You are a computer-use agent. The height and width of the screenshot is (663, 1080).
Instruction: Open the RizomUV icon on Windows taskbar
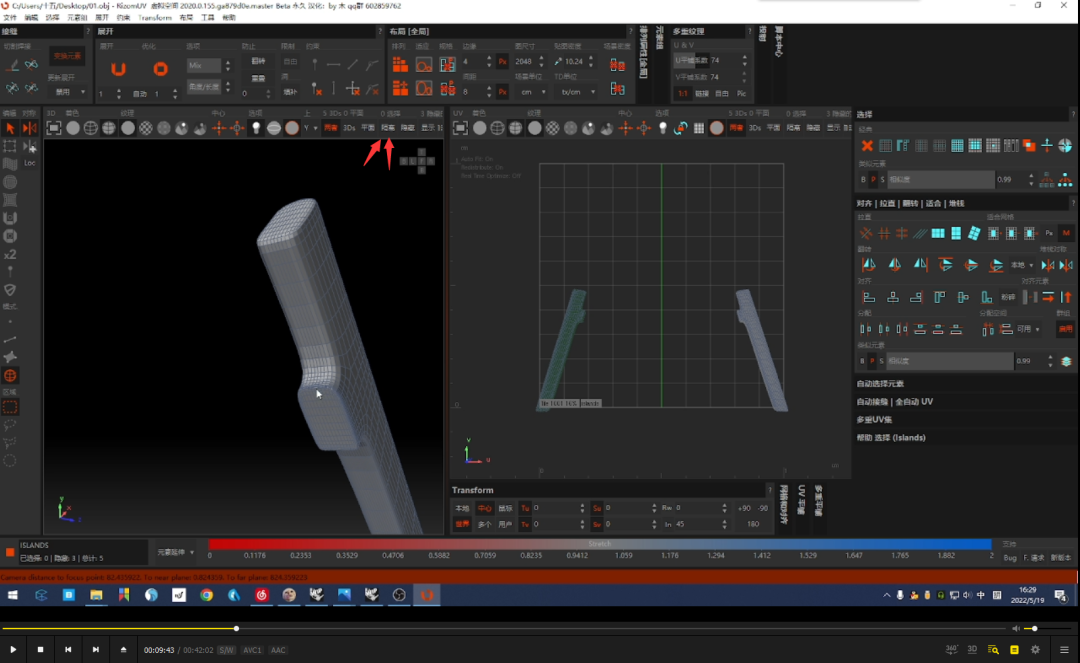pos(426,595)
